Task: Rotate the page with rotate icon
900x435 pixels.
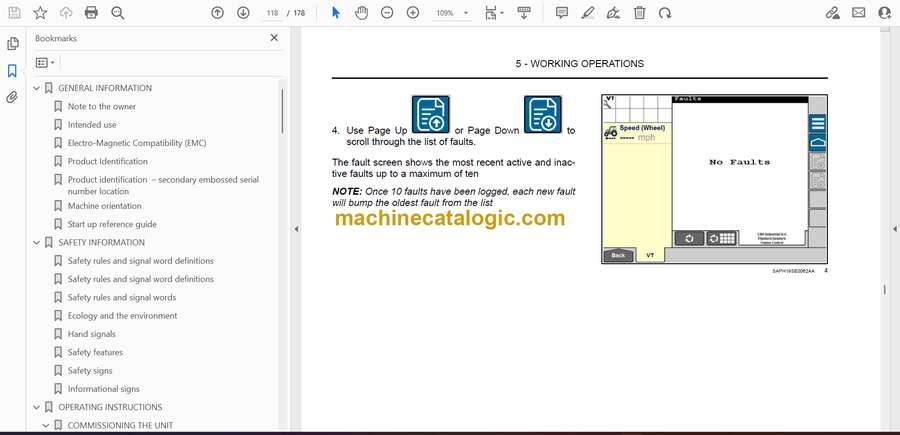Action: pos(665,13)
